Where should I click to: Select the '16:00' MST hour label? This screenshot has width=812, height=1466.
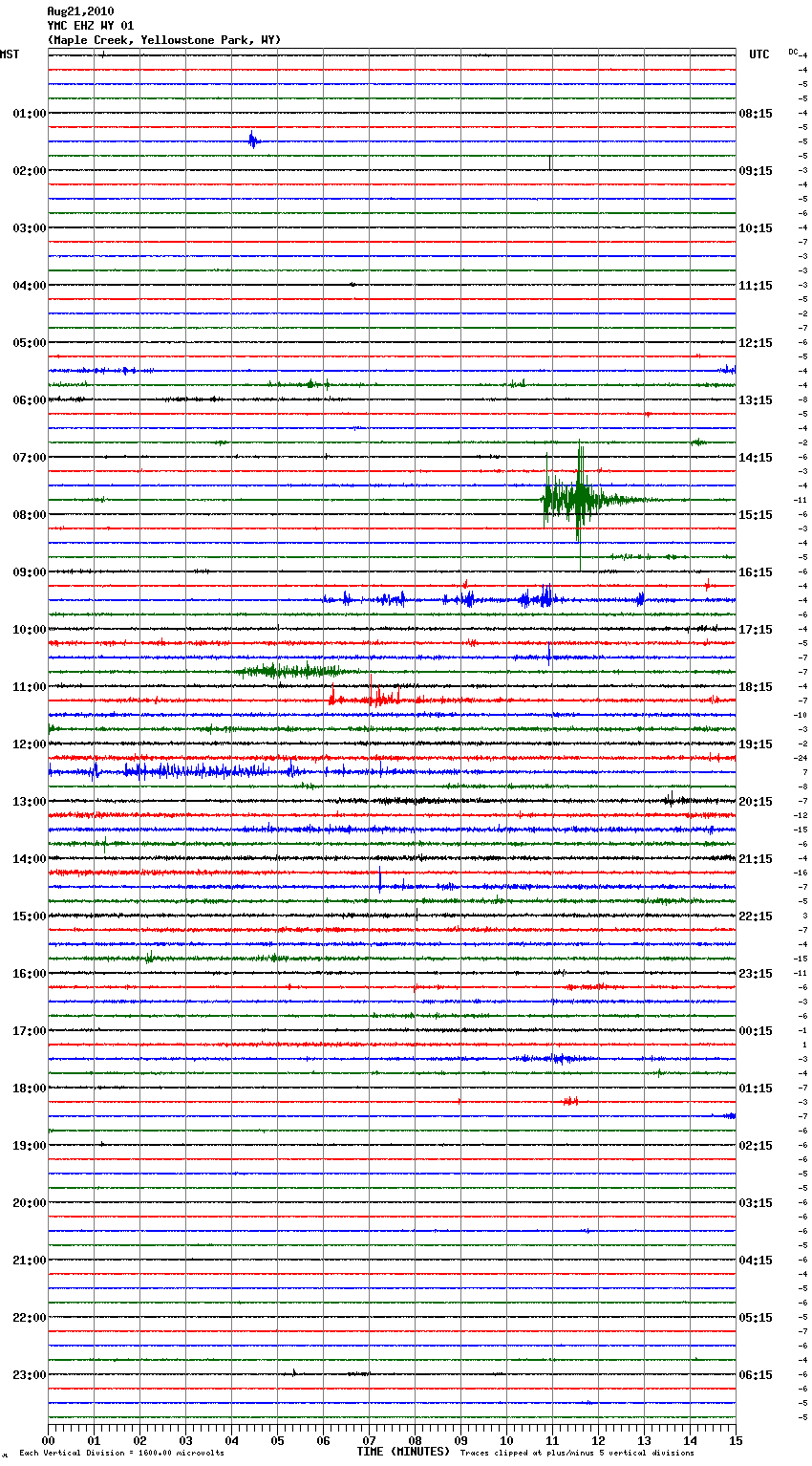point(30,974)
